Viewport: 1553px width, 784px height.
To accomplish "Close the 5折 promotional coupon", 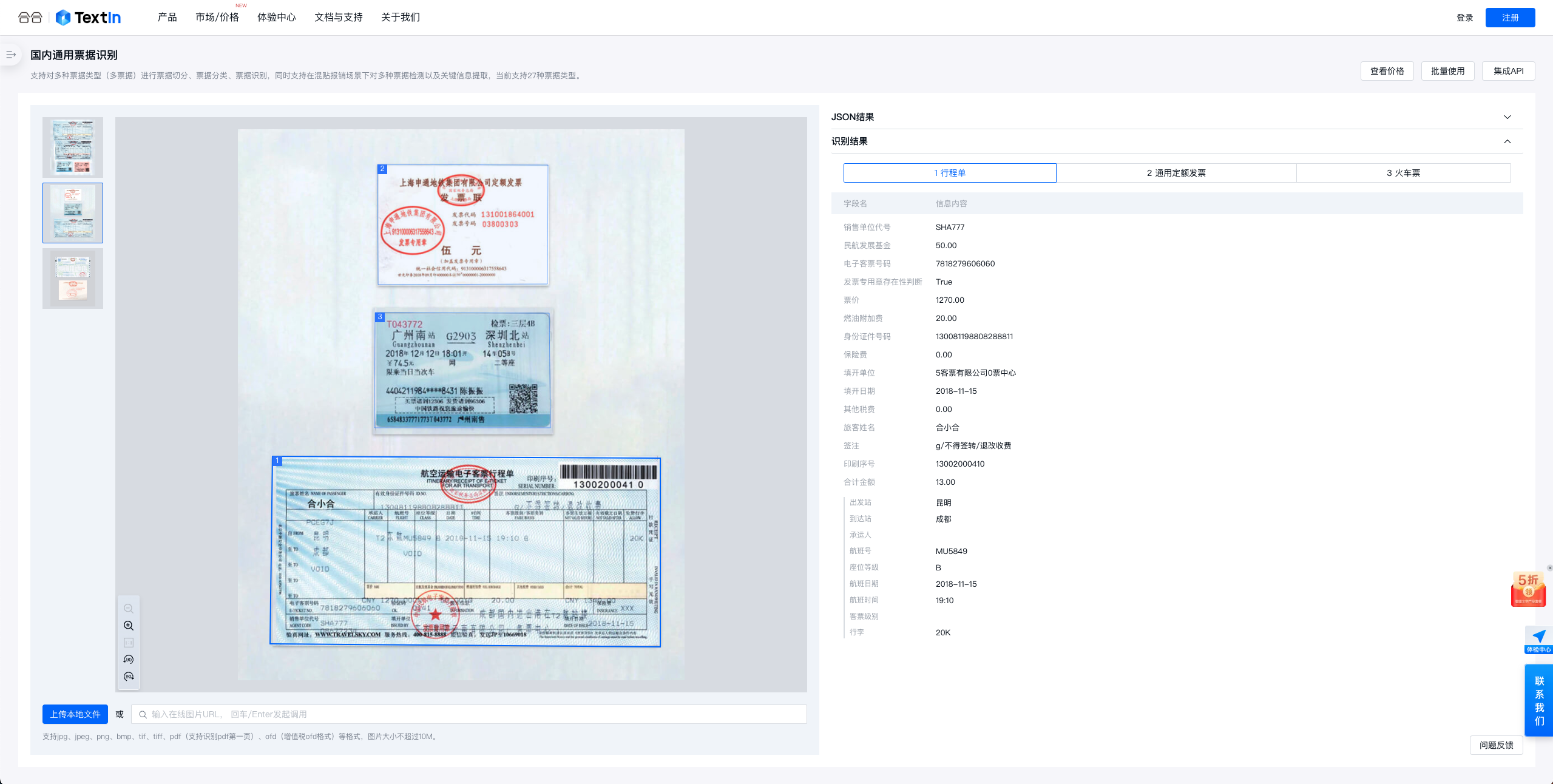I will point(1549,568).
